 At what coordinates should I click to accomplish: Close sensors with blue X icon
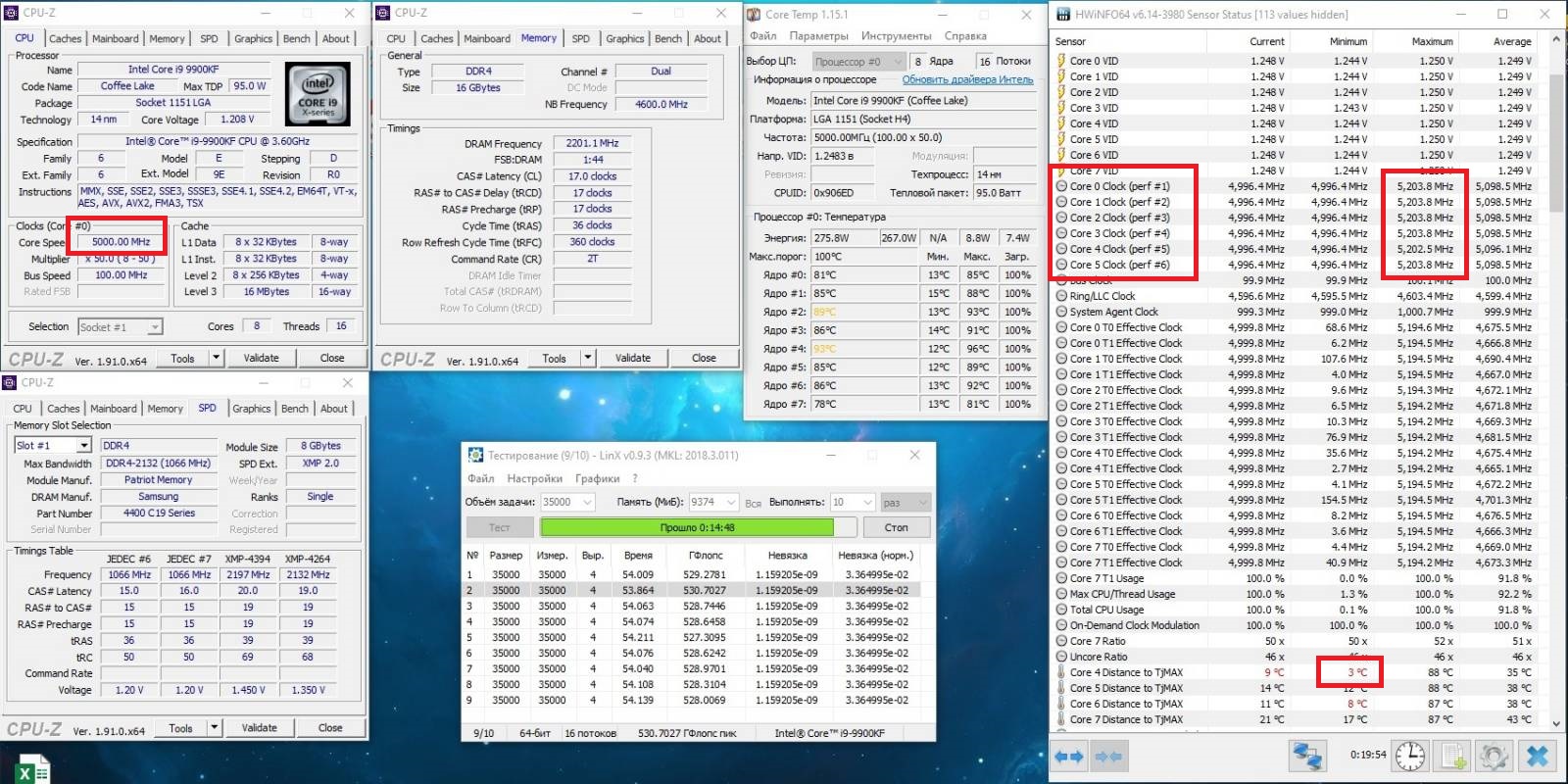1538,757
